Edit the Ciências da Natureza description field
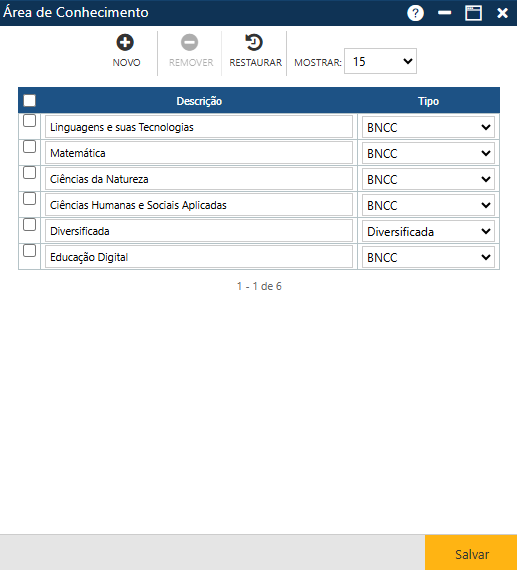Viewport: 517px width, 570px height. tap(199, 179)
